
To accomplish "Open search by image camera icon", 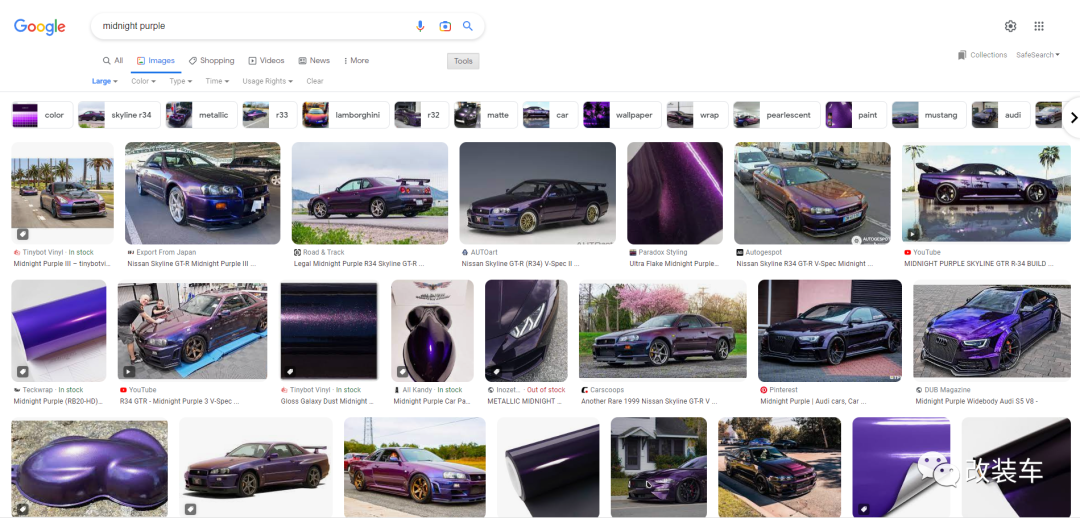I will coord(445,26).
